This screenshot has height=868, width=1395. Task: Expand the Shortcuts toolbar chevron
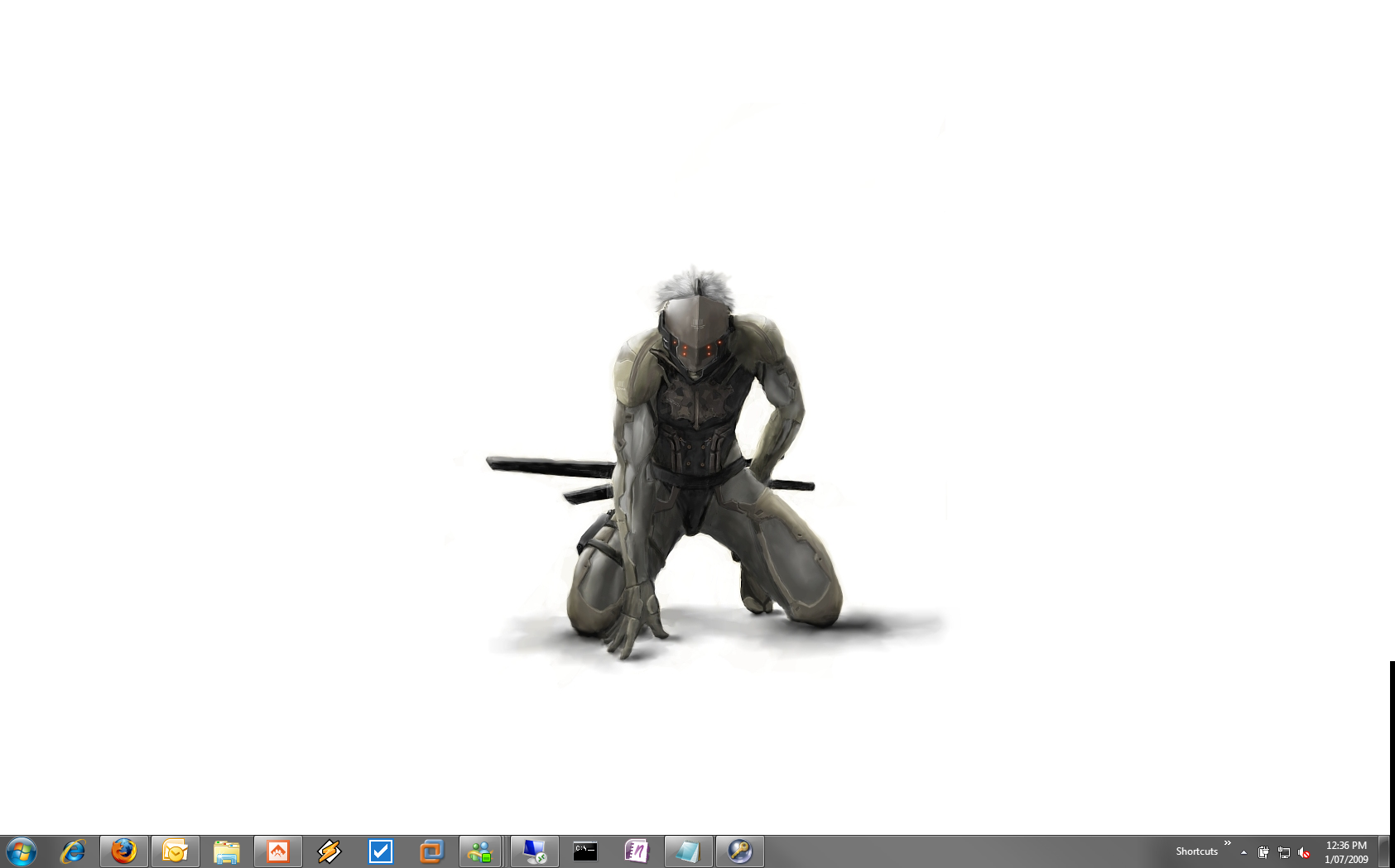coord(1228,843)
